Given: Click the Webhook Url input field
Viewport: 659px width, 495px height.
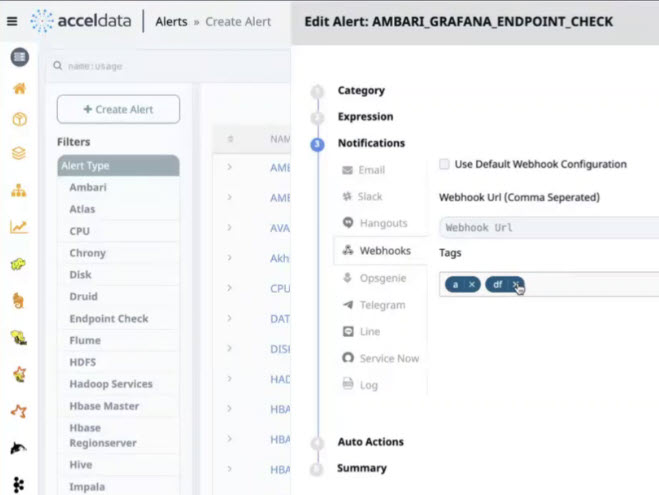Looking at the screenshot, I should [x=549, y=228].
